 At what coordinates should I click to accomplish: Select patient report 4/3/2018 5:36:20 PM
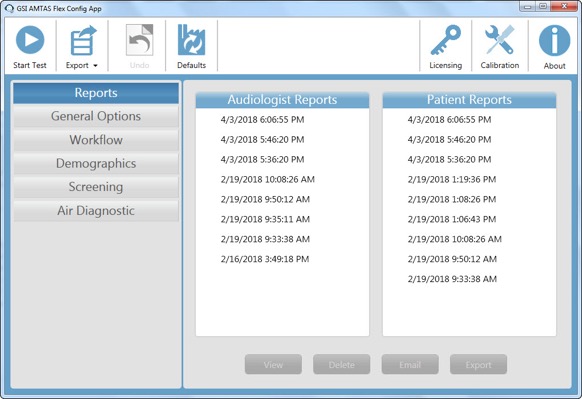pyautogui.click(x=449, y=160)
